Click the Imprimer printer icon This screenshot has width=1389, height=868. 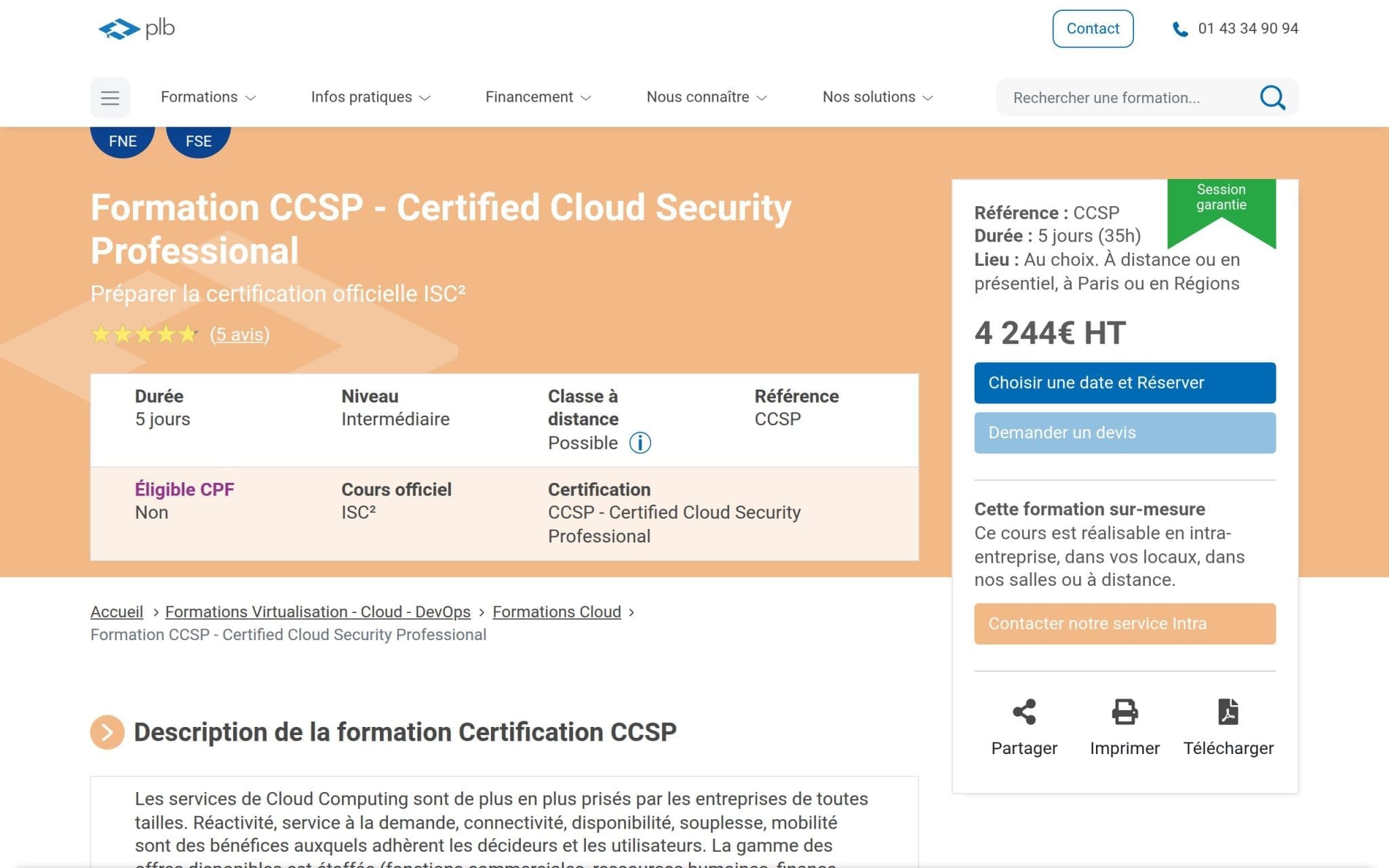[x=1124, y=712]
